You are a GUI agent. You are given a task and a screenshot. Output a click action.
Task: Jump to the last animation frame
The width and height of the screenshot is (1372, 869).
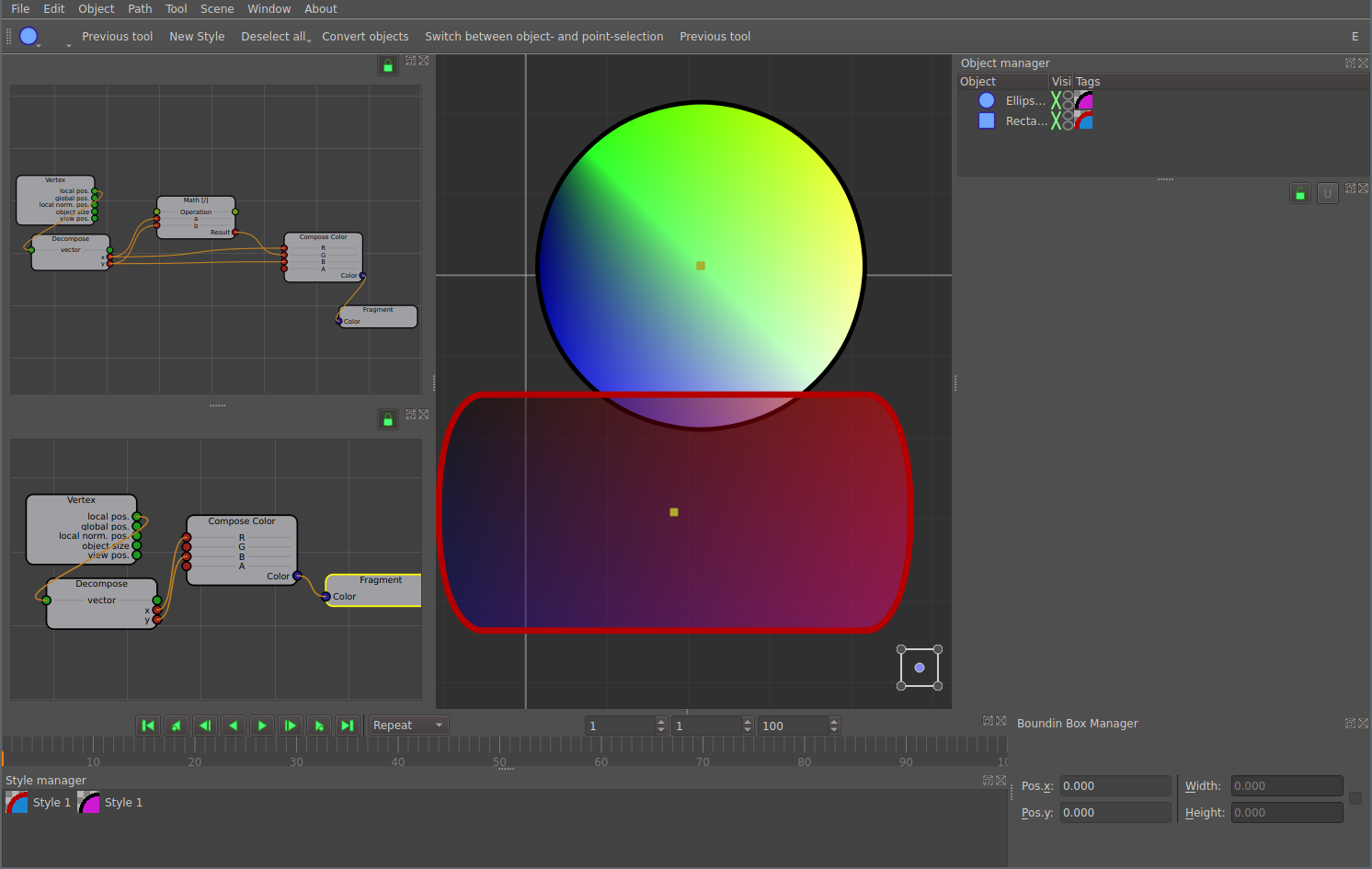347,726
